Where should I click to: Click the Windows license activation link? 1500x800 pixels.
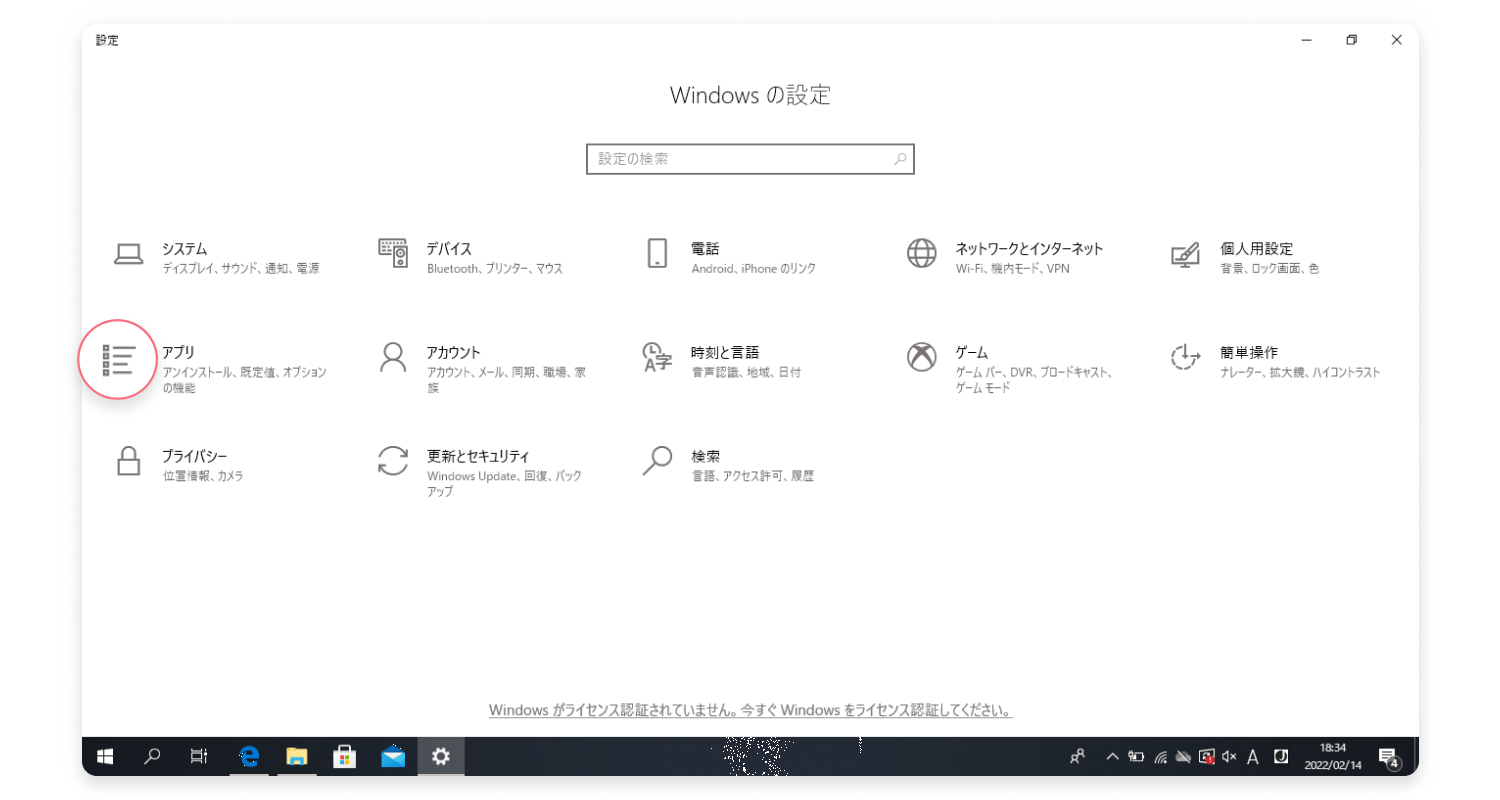(750, 711)
